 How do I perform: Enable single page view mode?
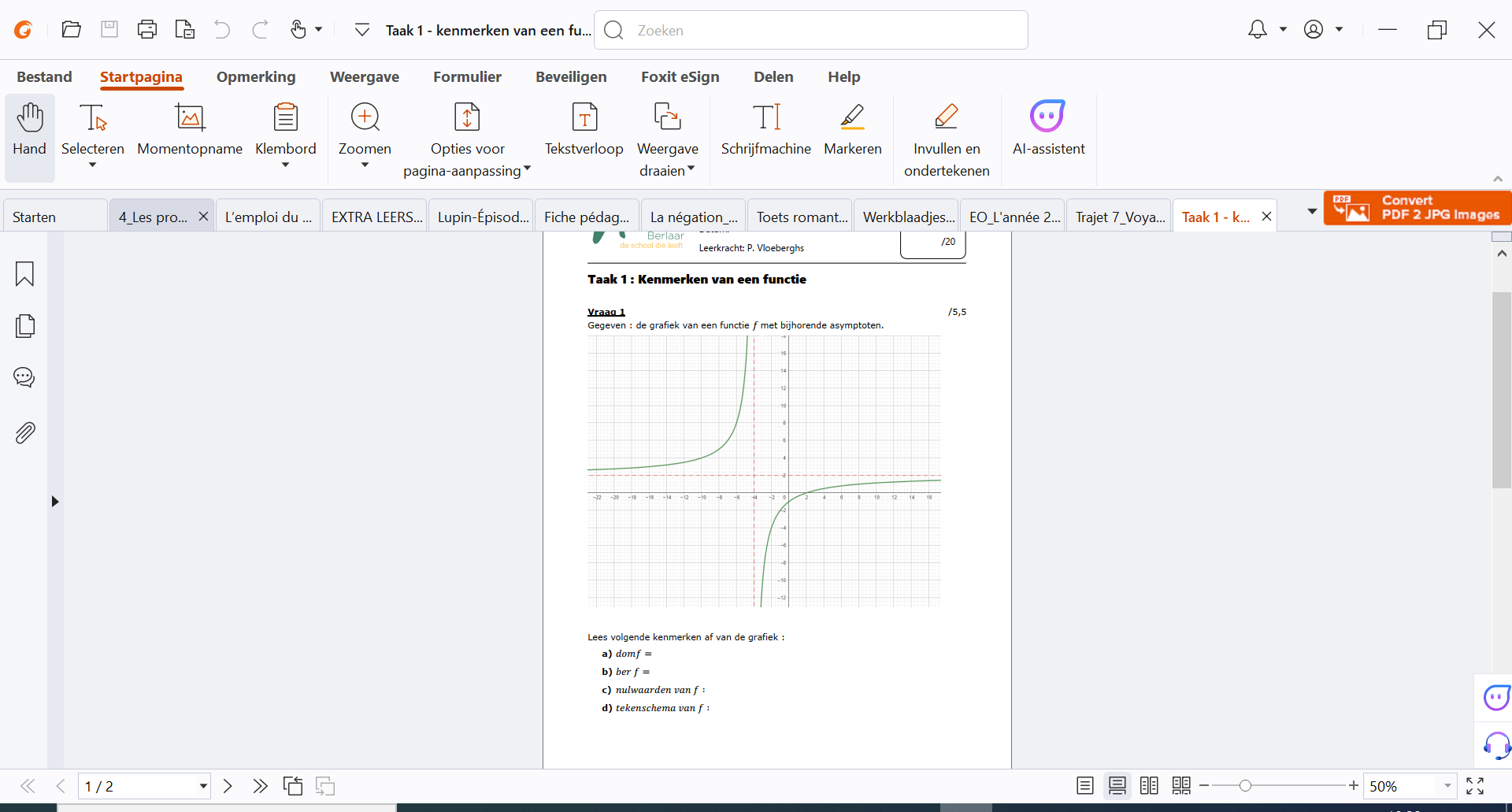click(x=1085, y=786)
